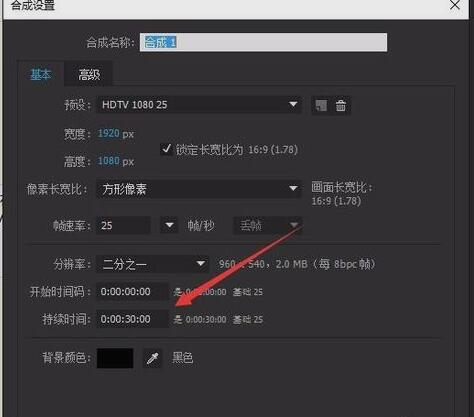The width and height of the screenshot is (474, 417).
Task: Click the start timecode field 0:00:00:00
Action: point(133,292)
